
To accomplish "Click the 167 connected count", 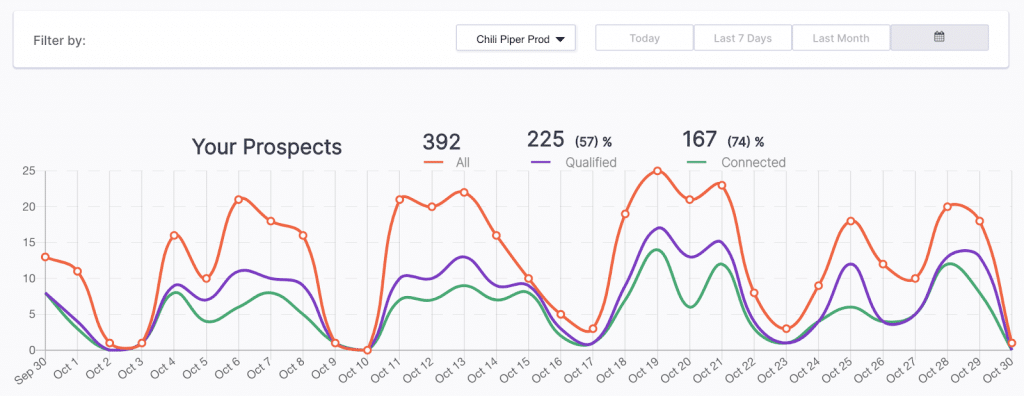I will click(701, 140).
